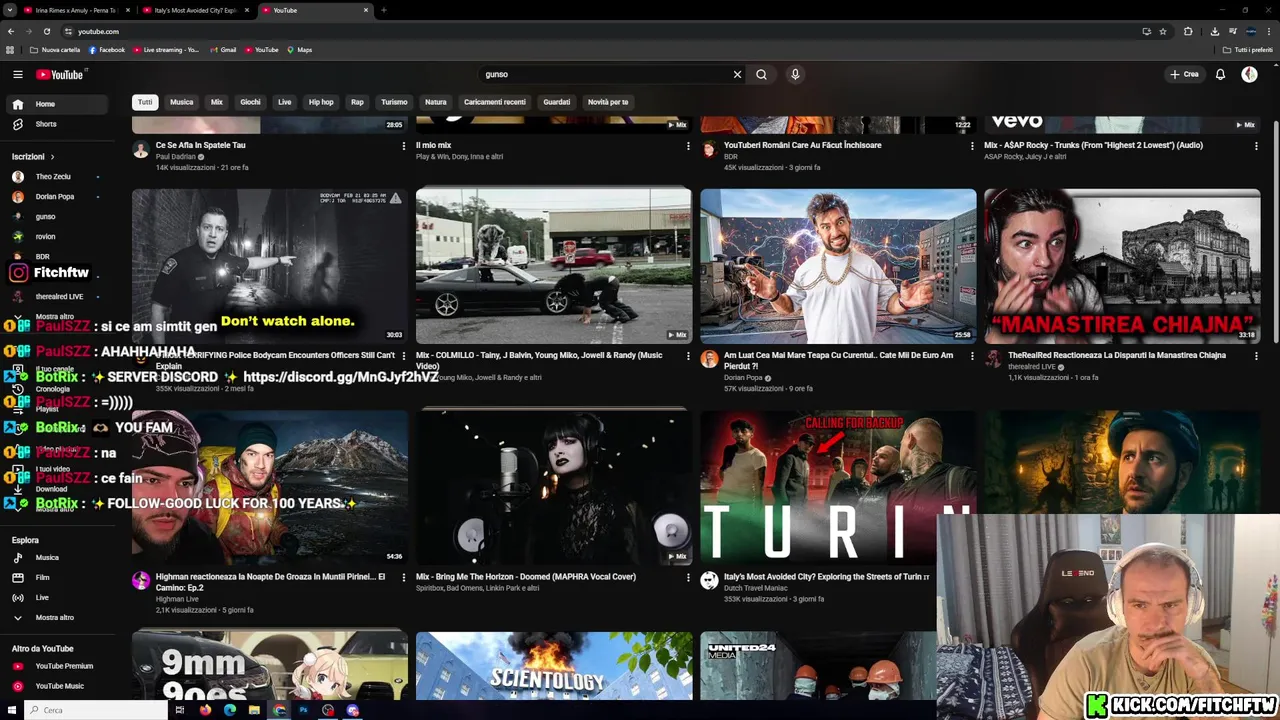Open Maps bookmark
Viewport: 1280px width, 720px height.
[300, 50]
